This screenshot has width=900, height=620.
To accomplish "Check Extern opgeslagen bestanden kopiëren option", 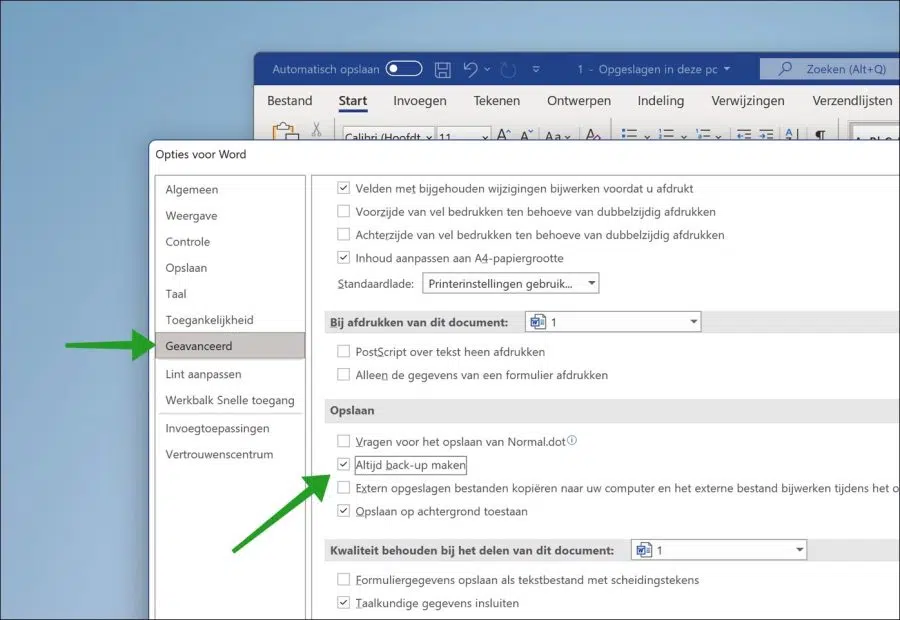I will pyautogui.click(x=343, y=487).
